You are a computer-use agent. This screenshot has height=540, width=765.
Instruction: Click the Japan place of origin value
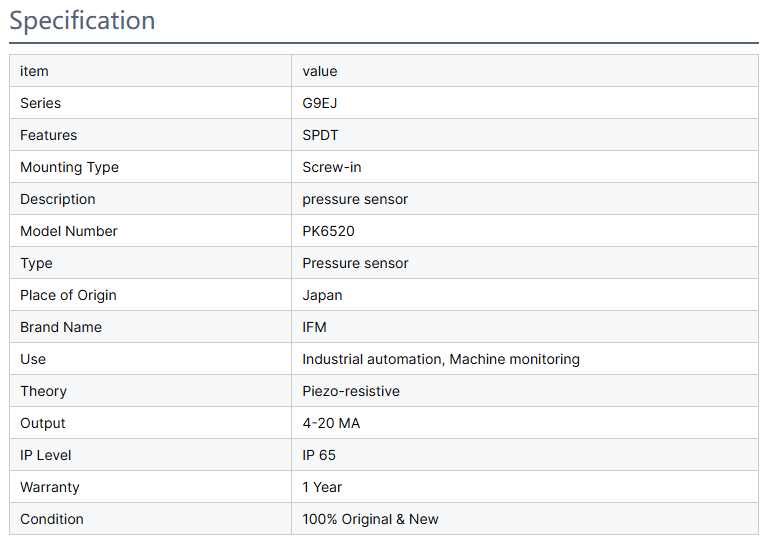pos(322,295)
